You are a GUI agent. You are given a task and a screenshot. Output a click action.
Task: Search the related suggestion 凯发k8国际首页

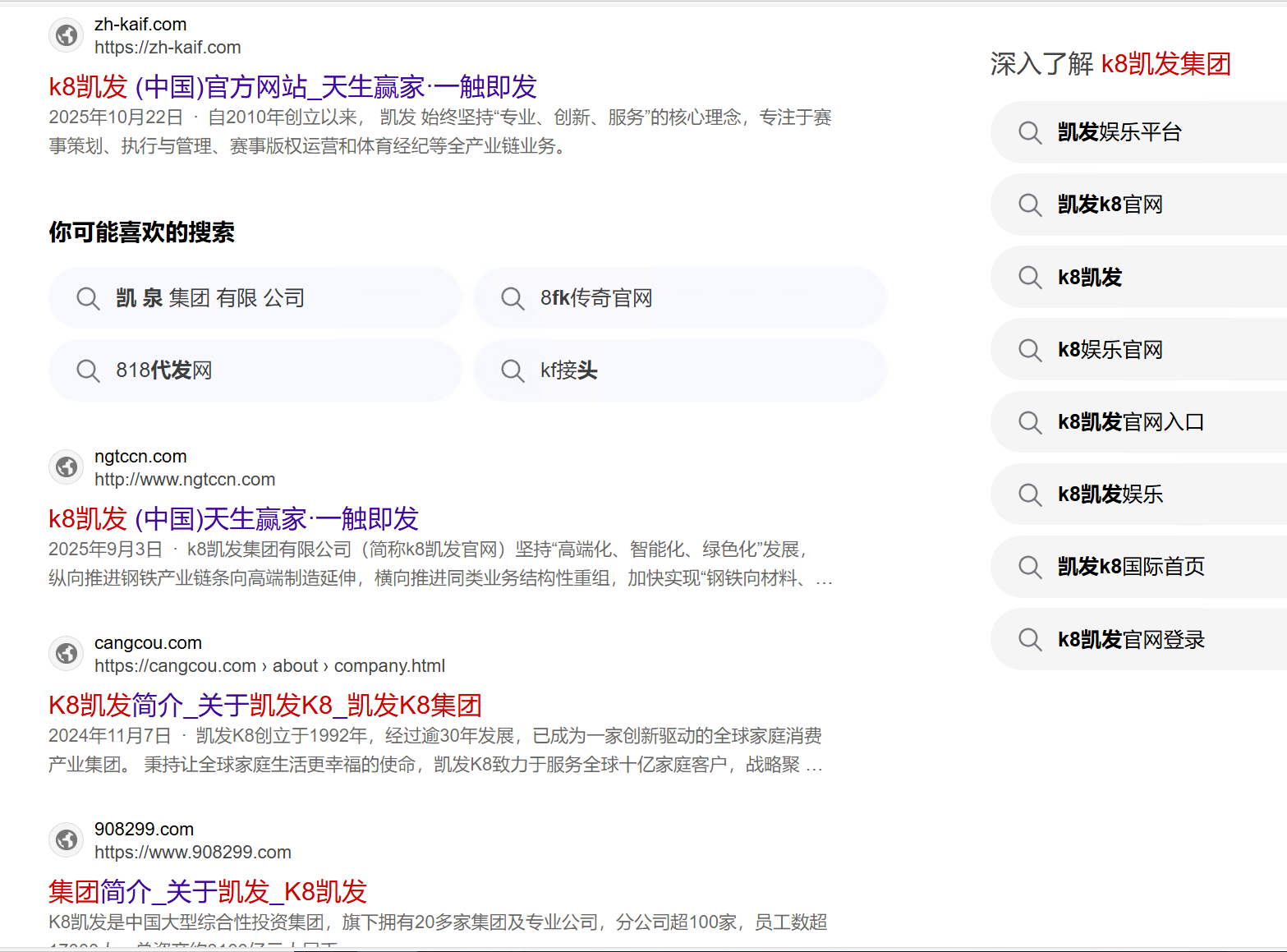coord(1138,567)
